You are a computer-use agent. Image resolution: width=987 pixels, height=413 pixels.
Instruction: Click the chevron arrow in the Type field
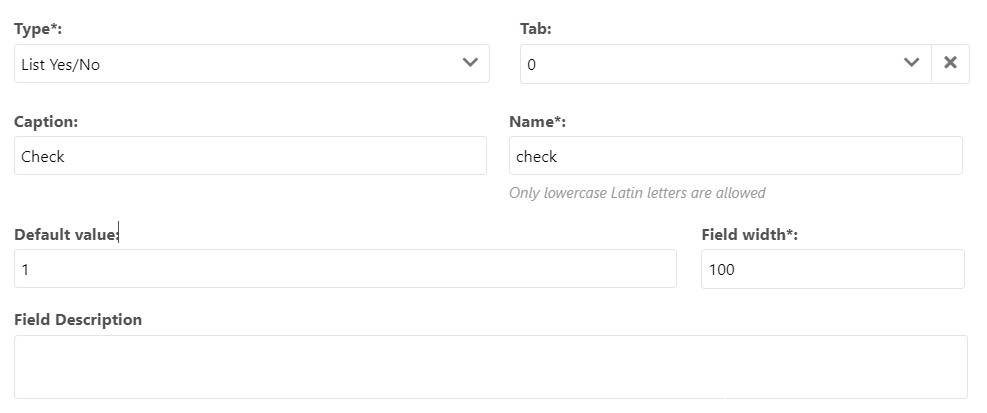pyautogui.click(x=470, y=62)
